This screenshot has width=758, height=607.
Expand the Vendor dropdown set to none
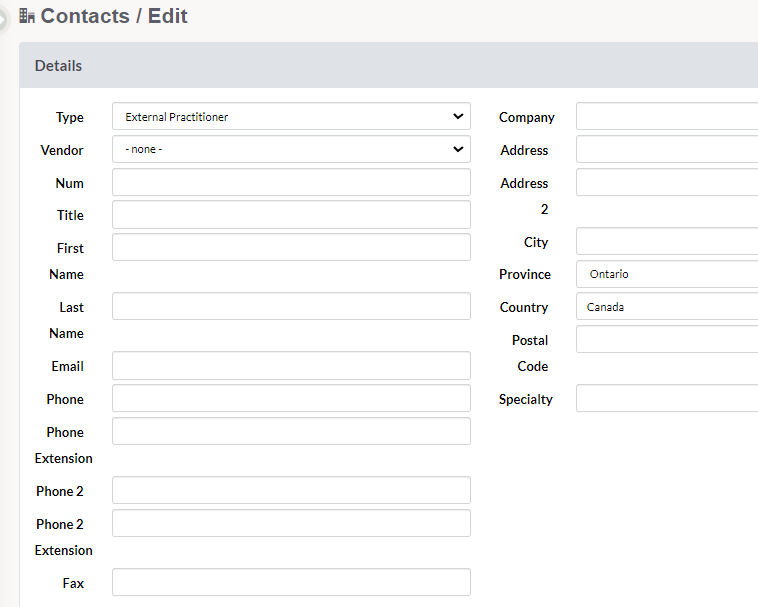[292, 149]
